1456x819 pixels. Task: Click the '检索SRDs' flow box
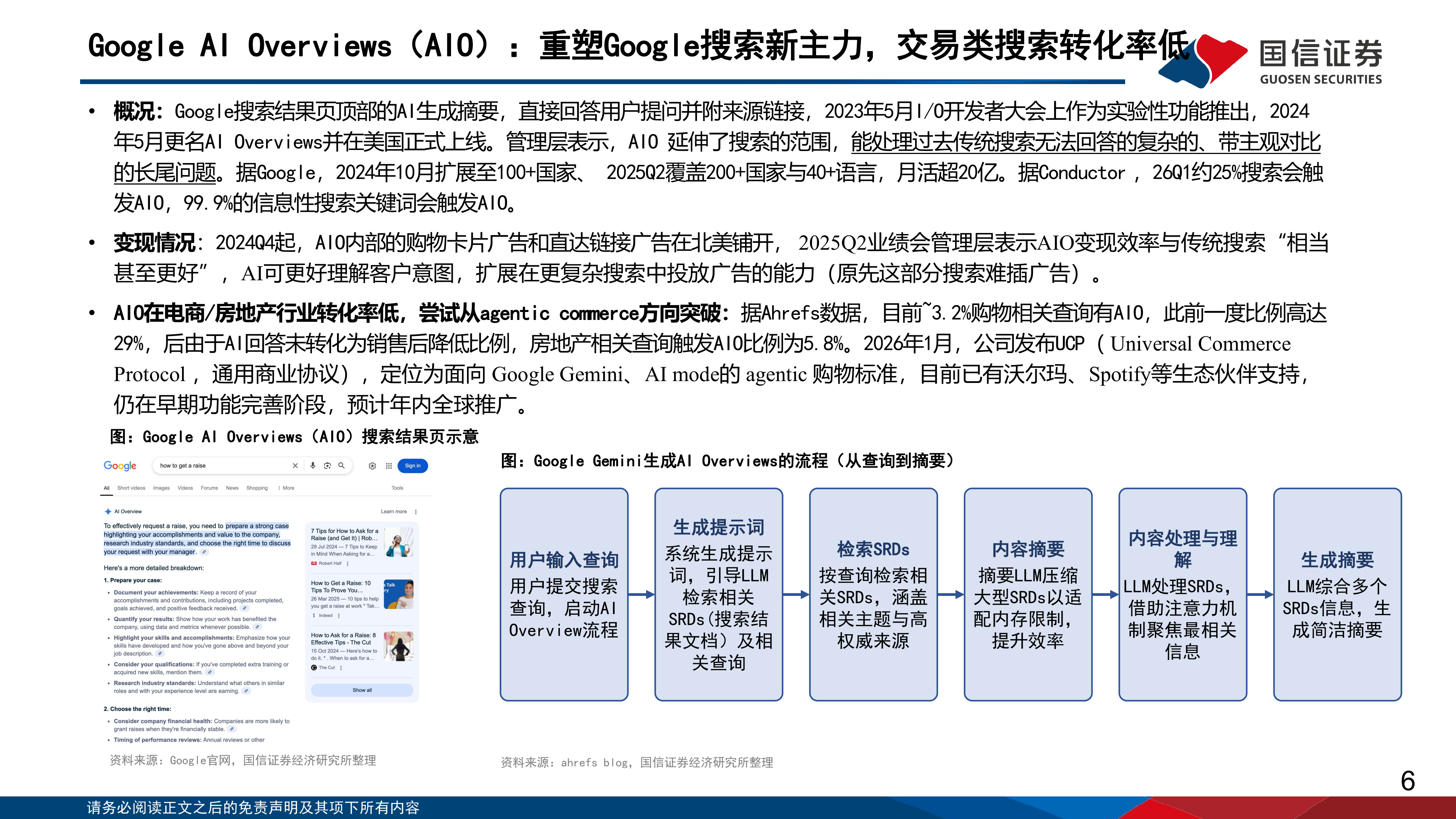[873, 595]
